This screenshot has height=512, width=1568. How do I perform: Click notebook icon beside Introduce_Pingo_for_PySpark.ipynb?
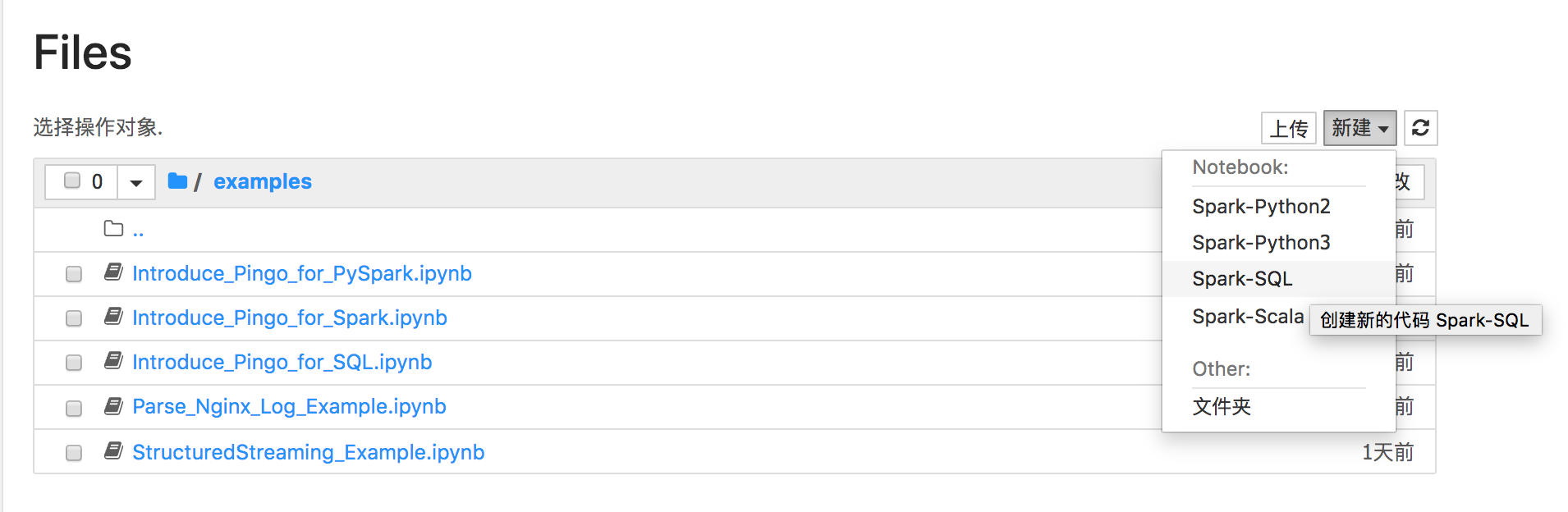114,272
